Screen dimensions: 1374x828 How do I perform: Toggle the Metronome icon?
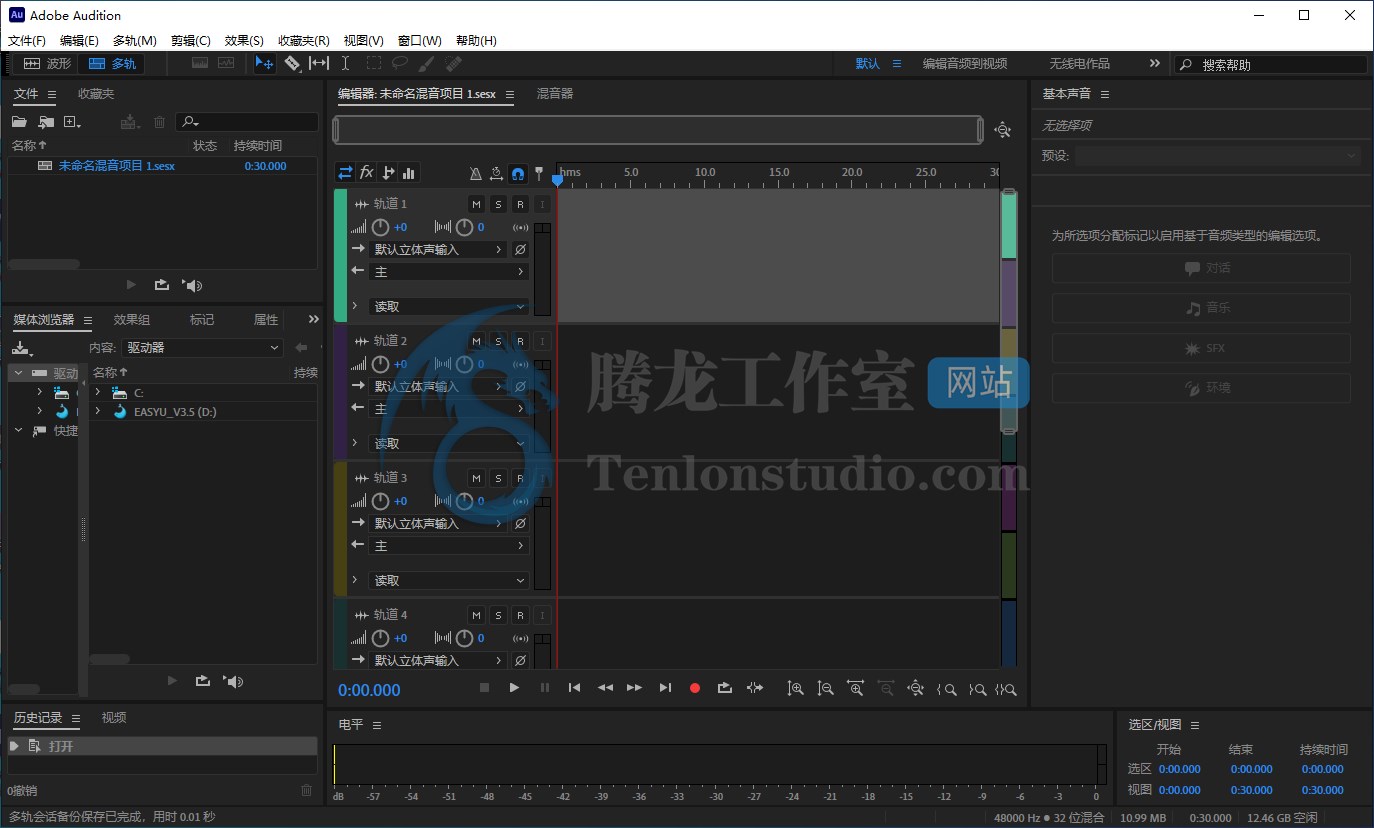(x=476, y=173)
